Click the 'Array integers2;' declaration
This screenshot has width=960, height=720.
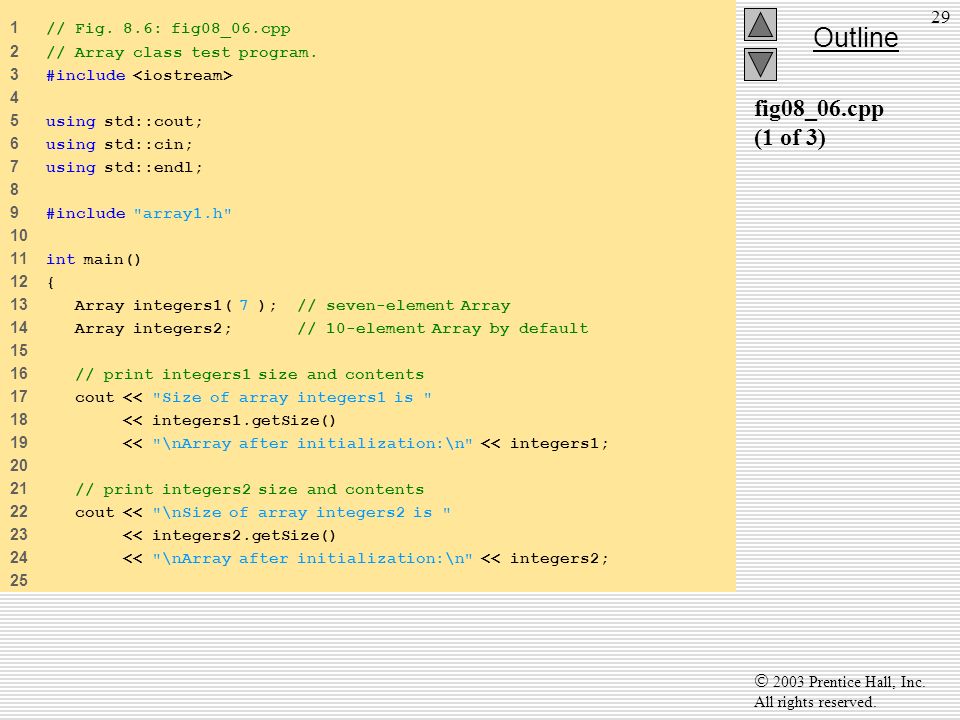pyautogui.click(x=153, y=328)
